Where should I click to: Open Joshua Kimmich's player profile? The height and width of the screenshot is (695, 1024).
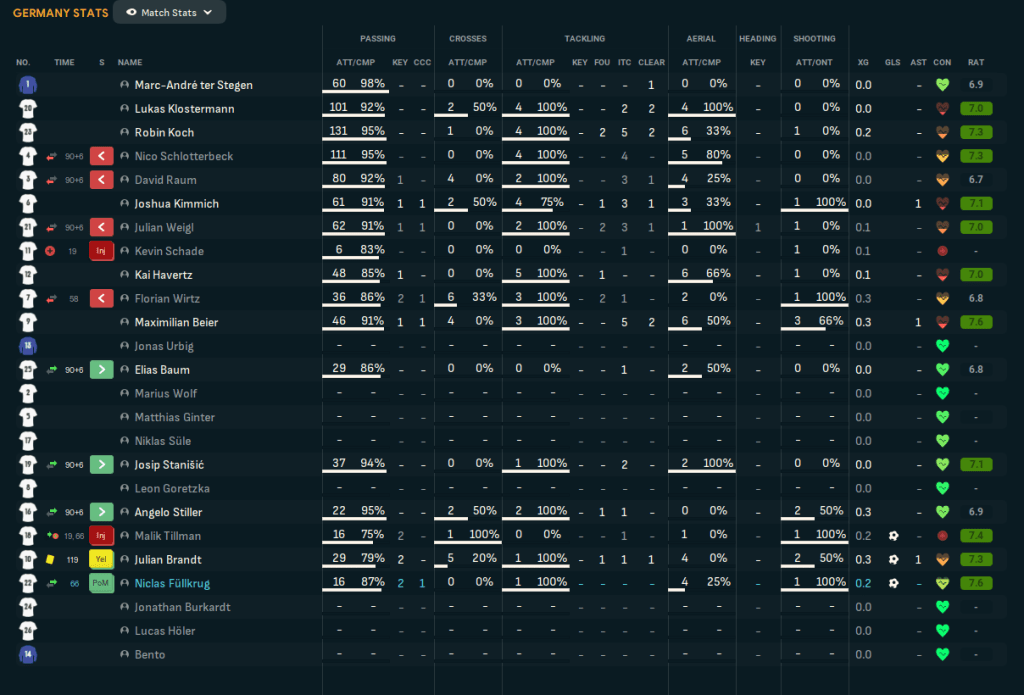[176, 204]
